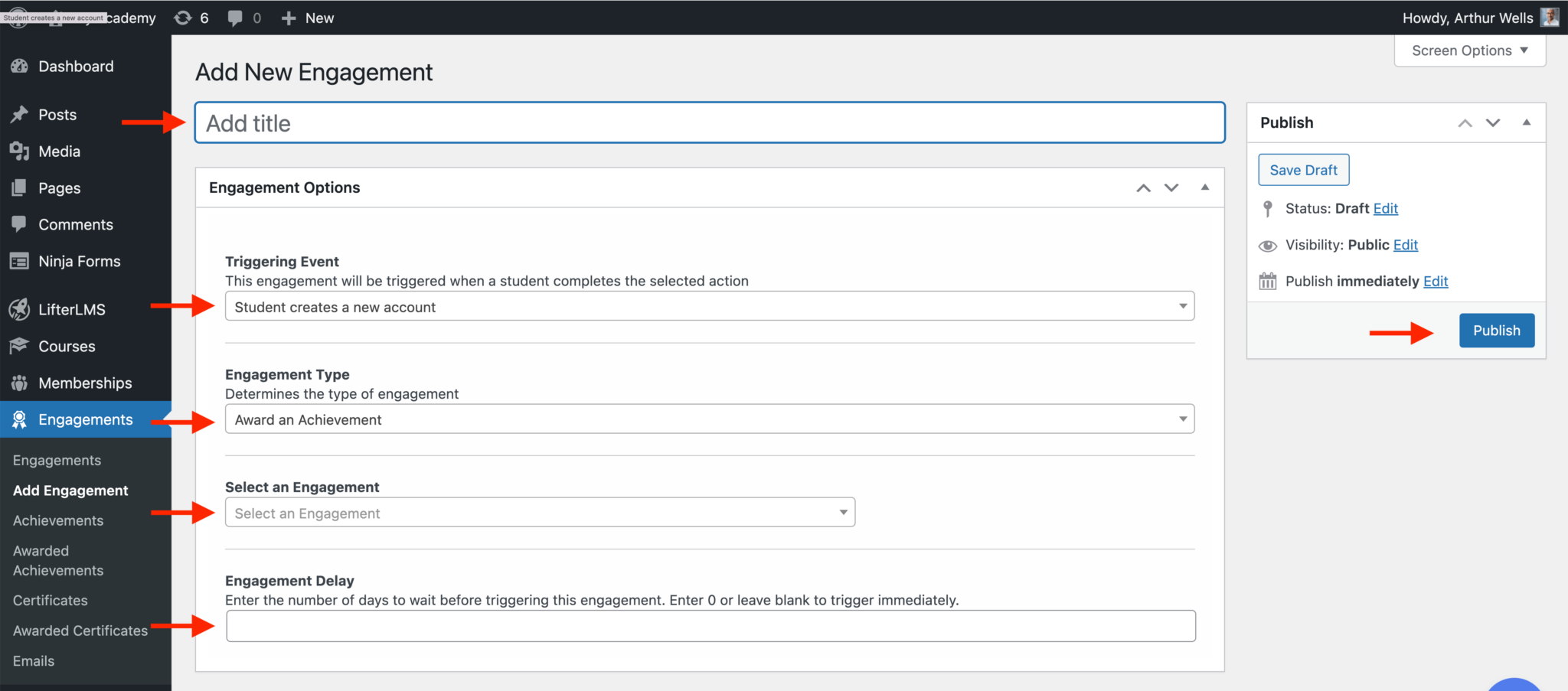The image size is (1568, 691).
Task: Open the Media library icon
Action: tap(21, 151)
